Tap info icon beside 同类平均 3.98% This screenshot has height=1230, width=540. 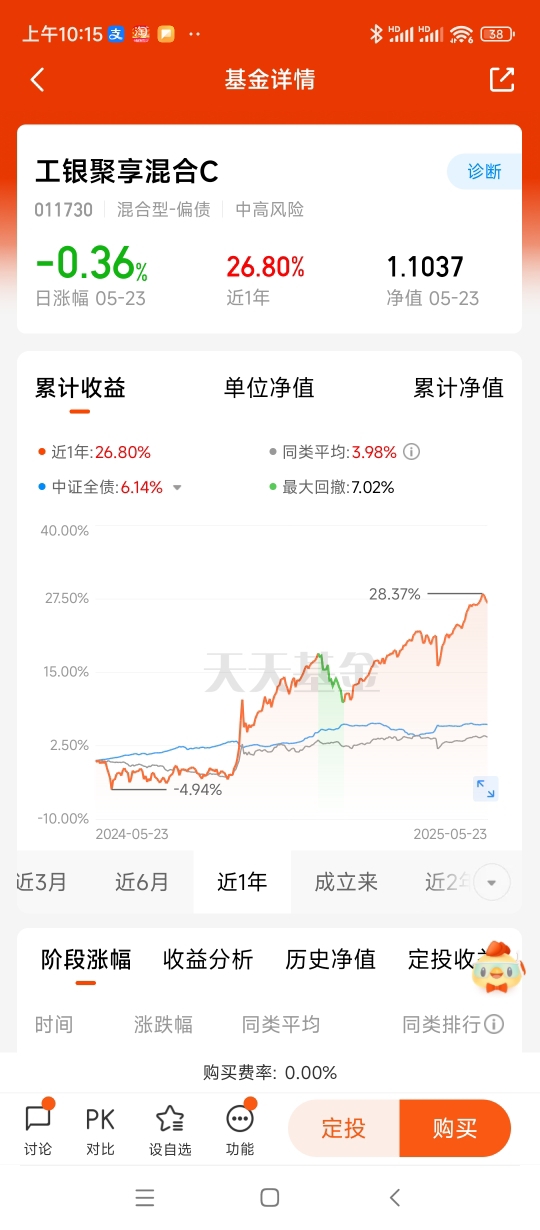coord(411,452)
